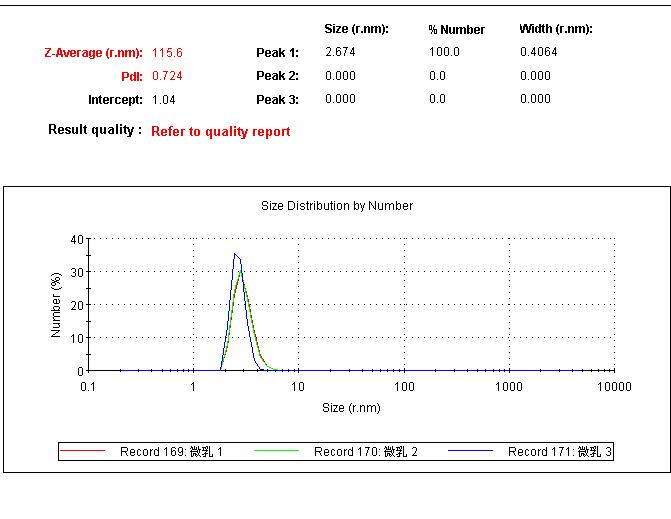671x519 pixels.
Task: Click Peak 1 width value 0.4064
Action: pos(539,52)
